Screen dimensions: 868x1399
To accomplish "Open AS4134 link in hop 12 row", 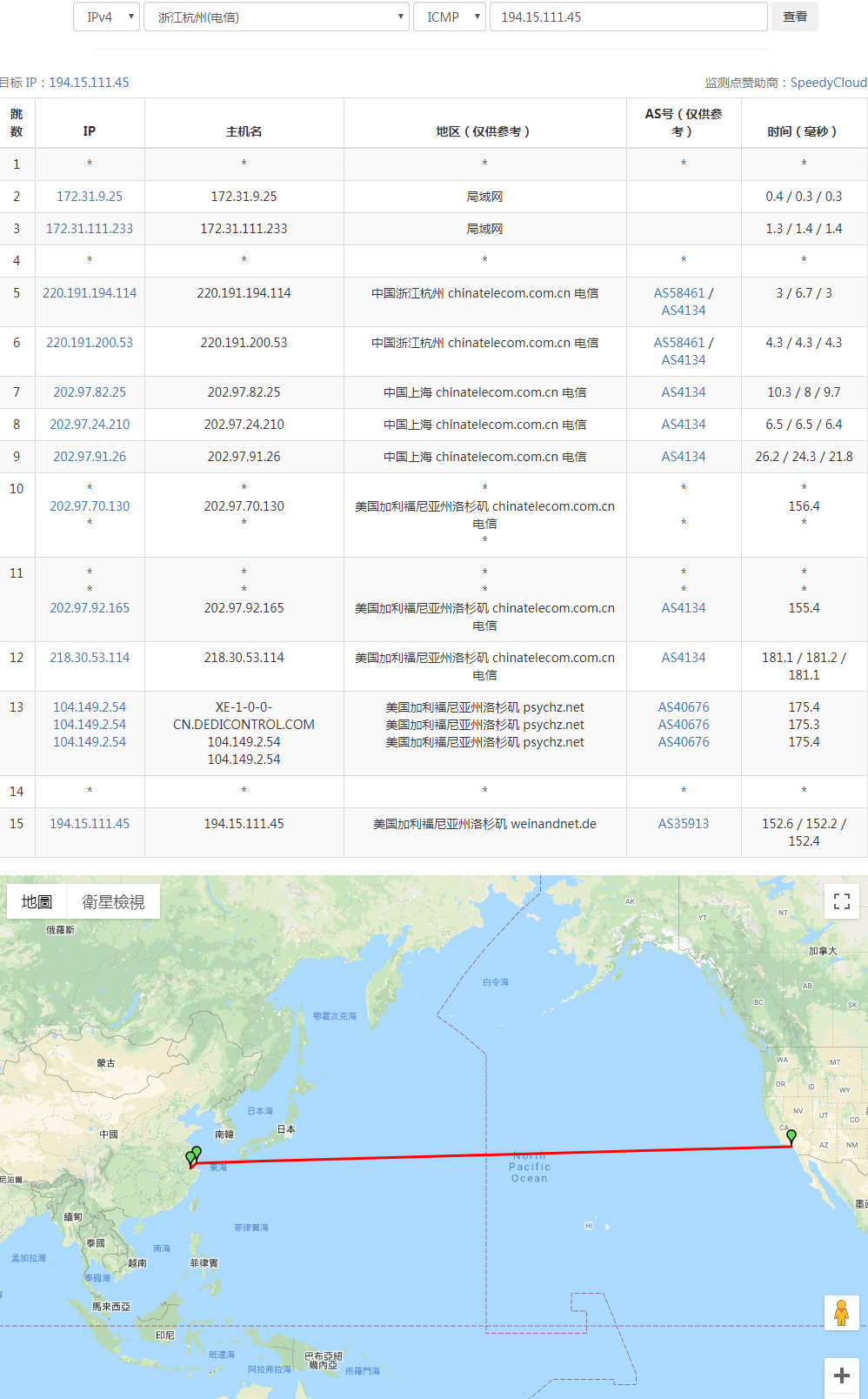I will tap(684, 658).
